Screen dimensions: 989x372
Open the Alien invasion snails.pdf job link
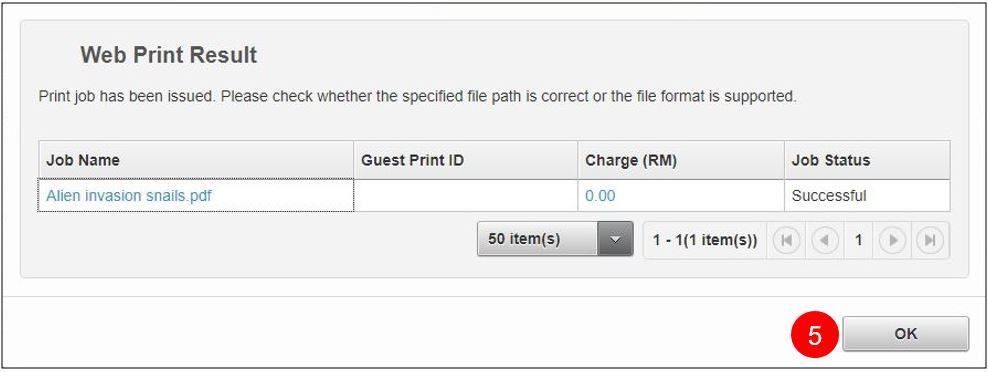129,195
